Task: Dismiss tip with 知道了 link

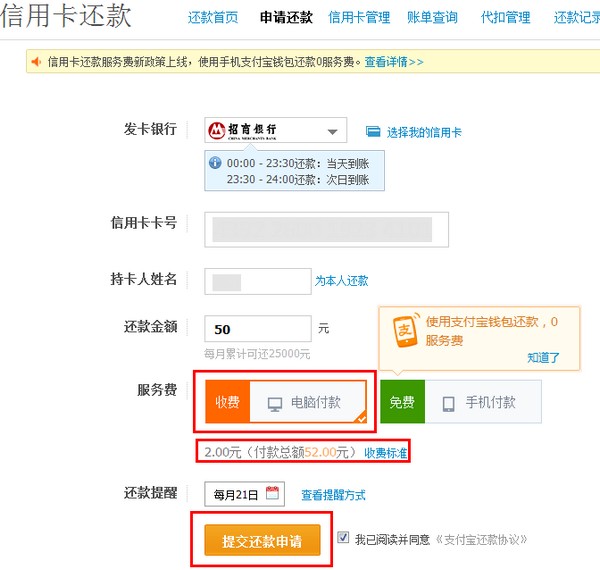Action: [543, 358]
